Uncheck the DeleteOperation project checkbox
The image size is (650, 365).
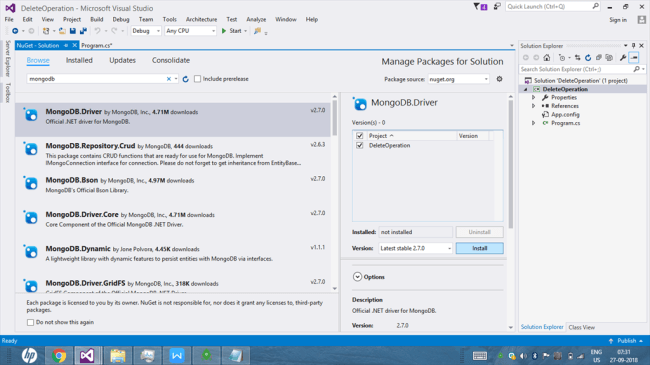359,145
